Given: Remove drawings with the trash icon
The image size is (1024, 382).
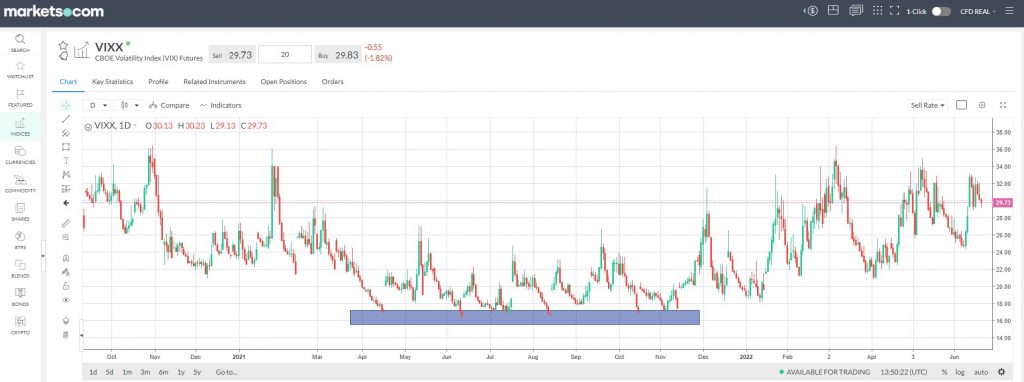Looking at the screenshot, I should (x=65, y=335).
